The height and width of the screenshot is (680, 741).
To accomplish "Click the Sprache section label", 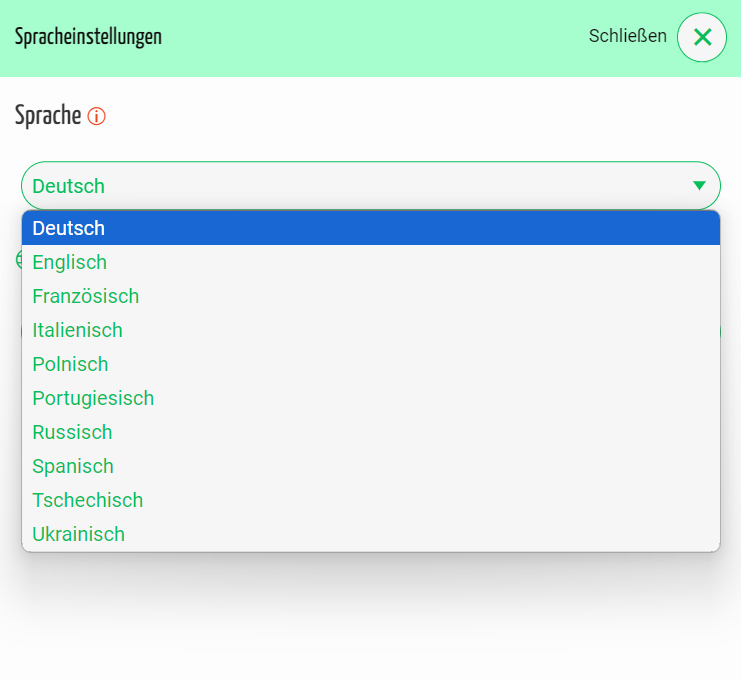I will [x=47, y=115].
